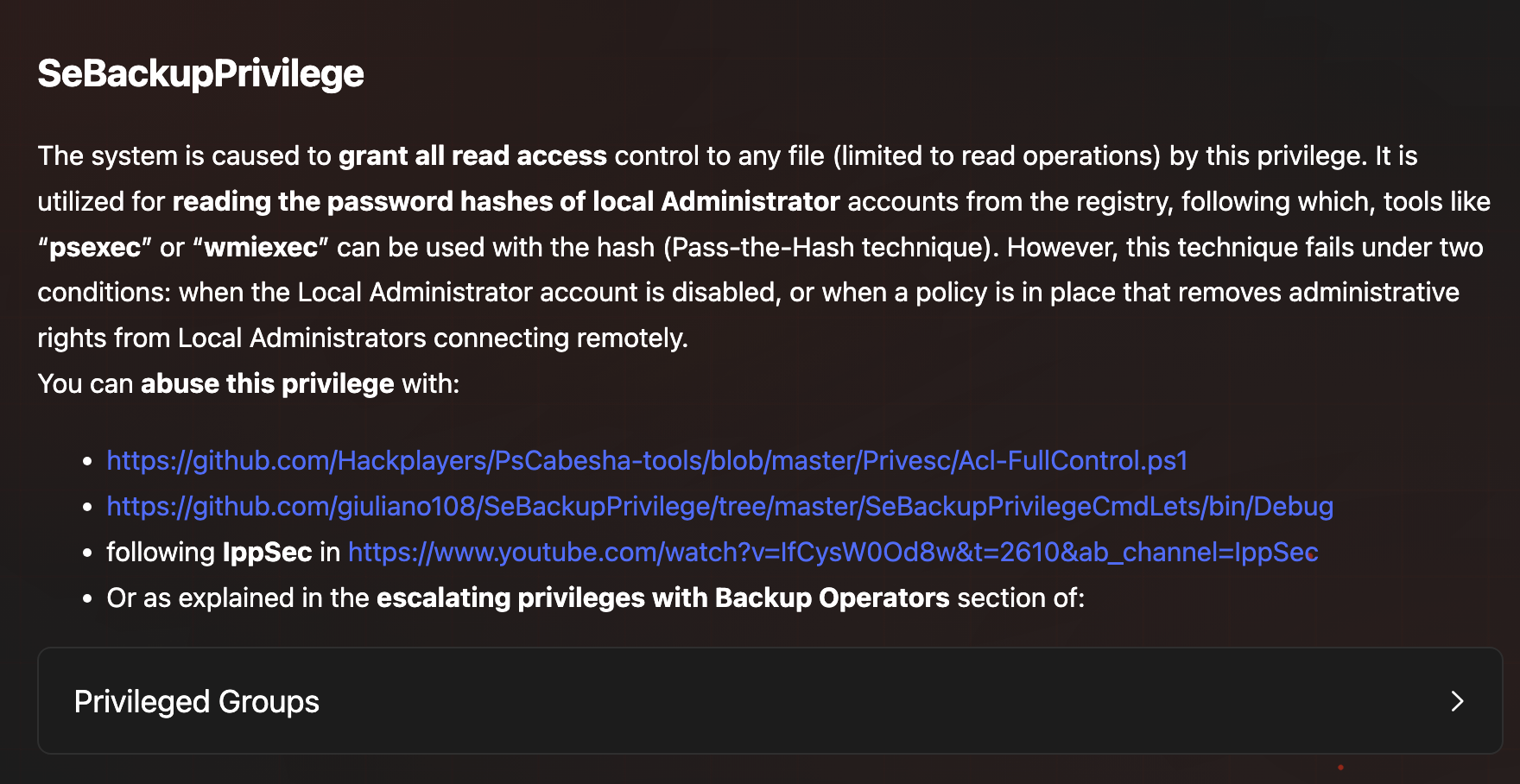The width and height of the screenshot is (1520, 784).
Task: Click bullet marker before "Or as explained"
Action: point(87,599)
